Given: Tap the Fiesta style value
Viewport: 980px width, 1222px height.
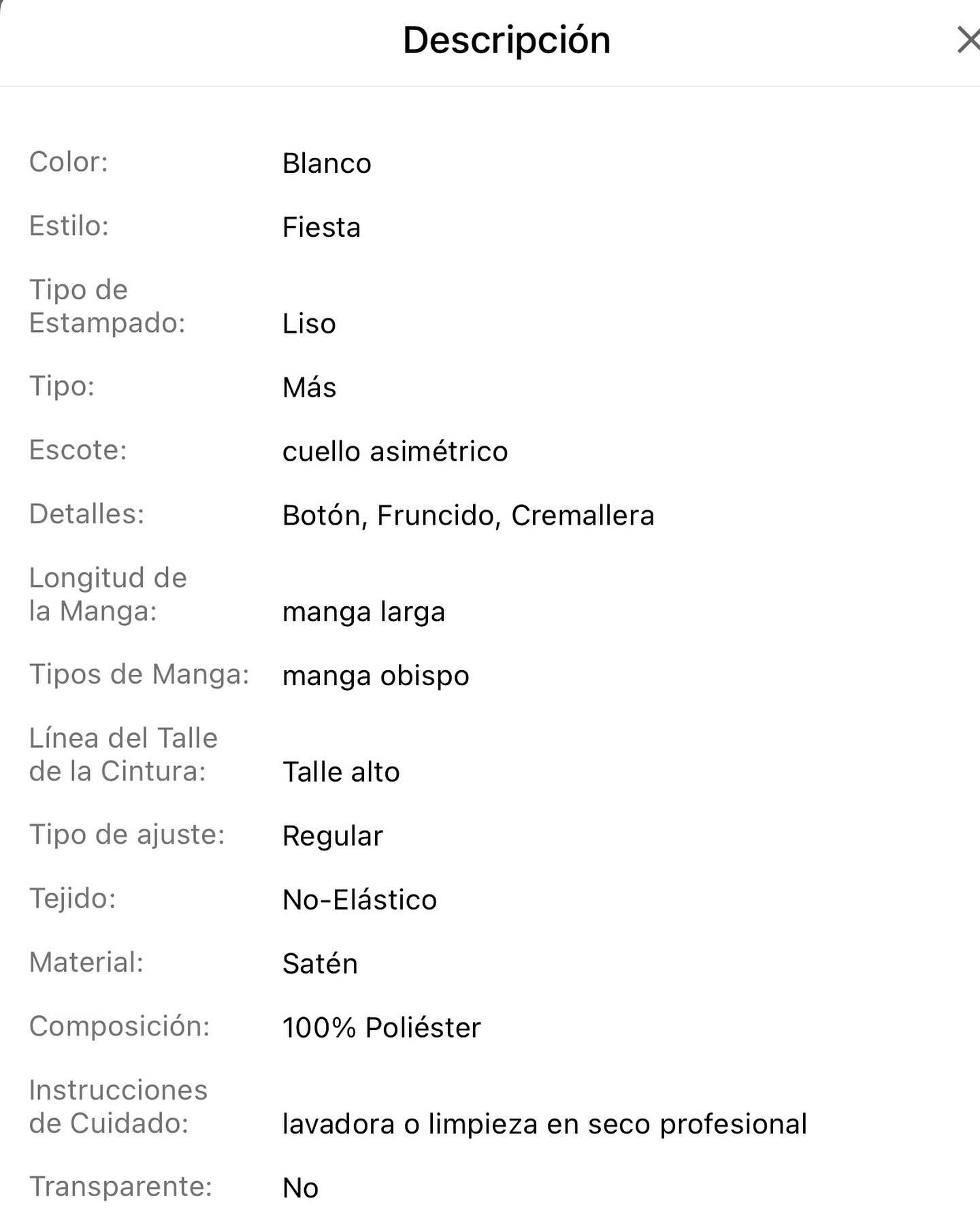Looking at the screenshot, I should 321,227.
